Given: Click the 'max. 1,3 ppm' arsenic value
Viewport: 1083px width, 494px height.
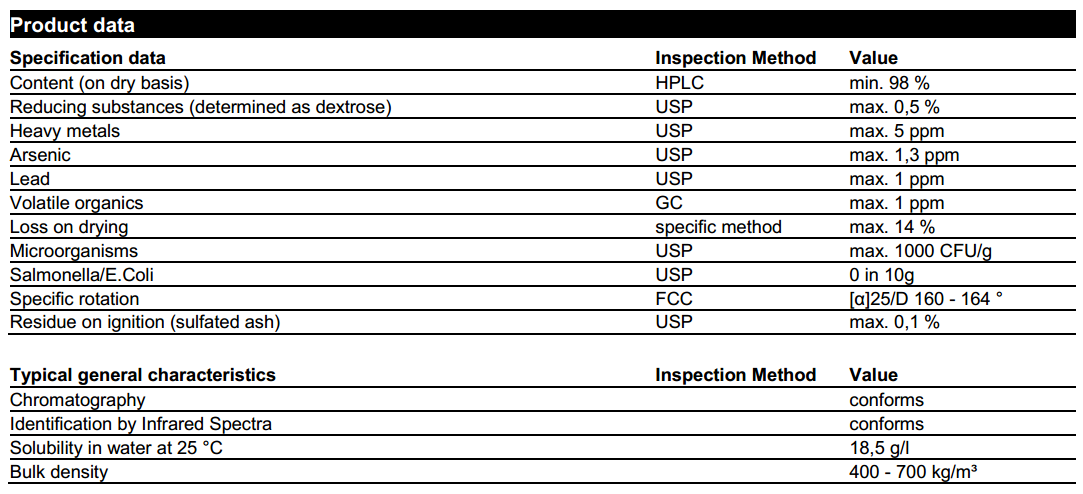Looking at the screenshot, I should 904,155.
